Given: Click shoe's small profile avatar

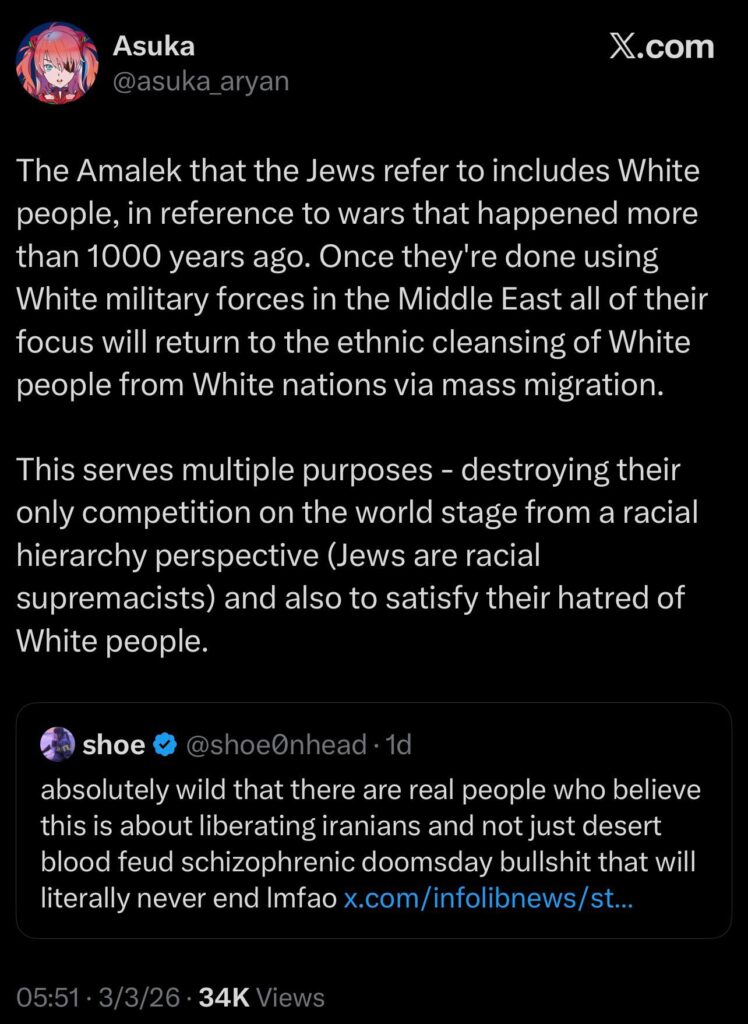Looking at the screenshot, I should tap(57, 744).
